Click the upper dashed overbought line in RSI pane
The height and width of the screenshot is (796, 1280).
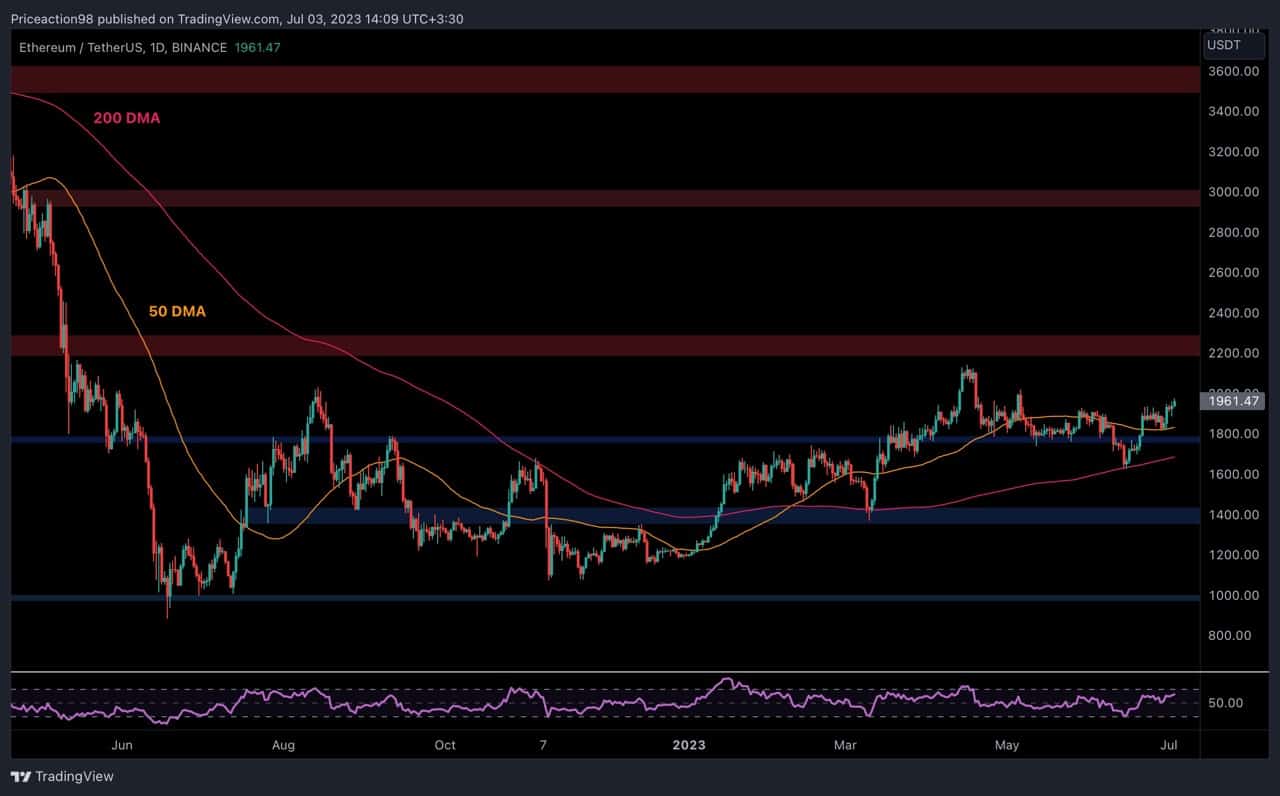[x=600, y=689]
